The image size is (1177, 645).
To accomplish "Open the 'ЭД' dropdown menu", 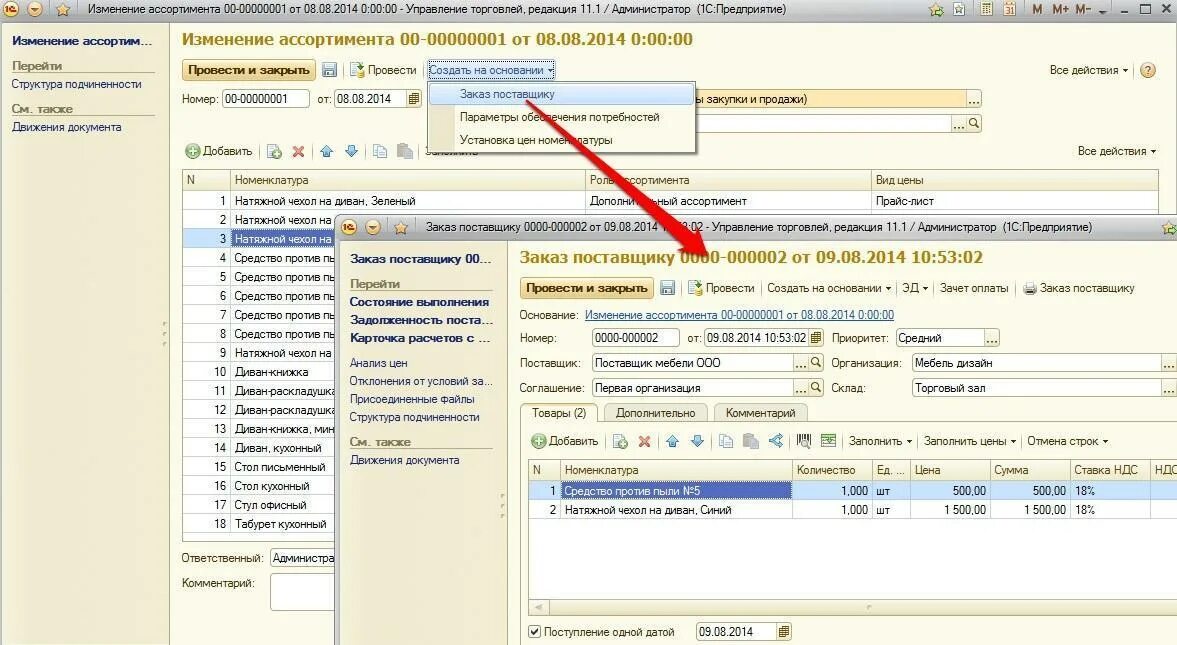I will click(x=915, y=288).
